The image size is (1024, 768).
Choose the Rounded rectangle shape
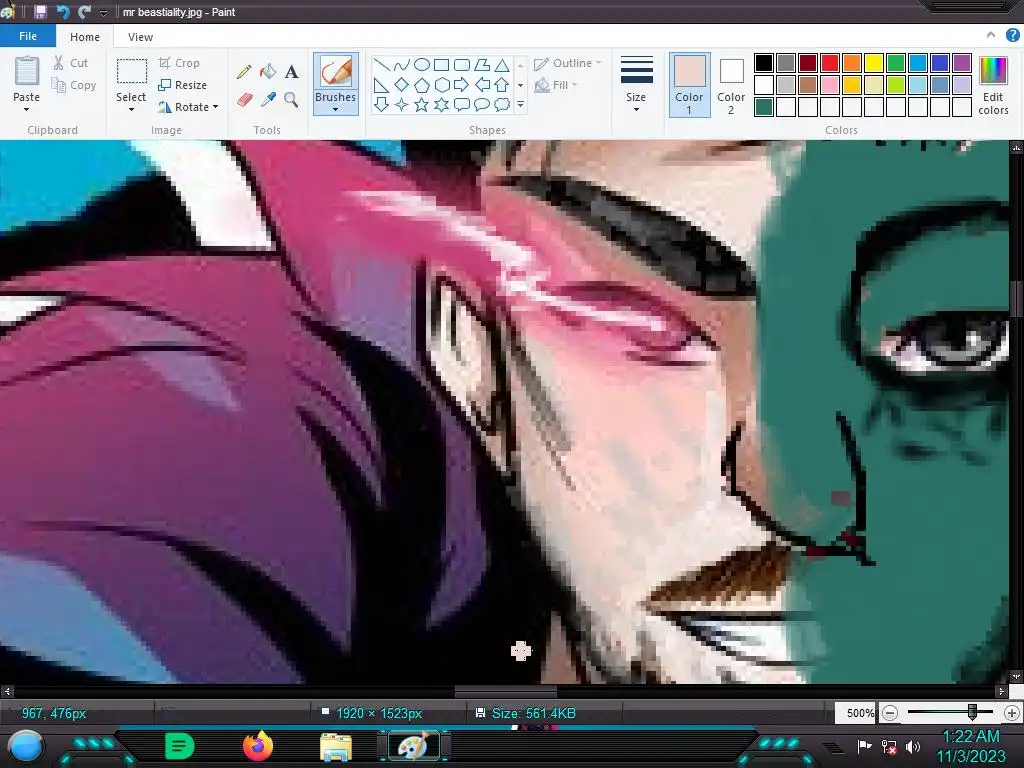coord(462,65)
